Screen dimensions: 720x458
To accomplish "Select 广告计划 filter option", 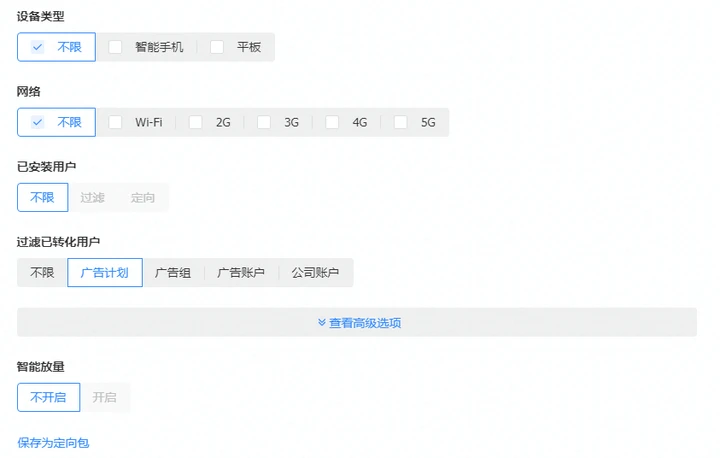I will pyautogui.click(x=105, y=272).
